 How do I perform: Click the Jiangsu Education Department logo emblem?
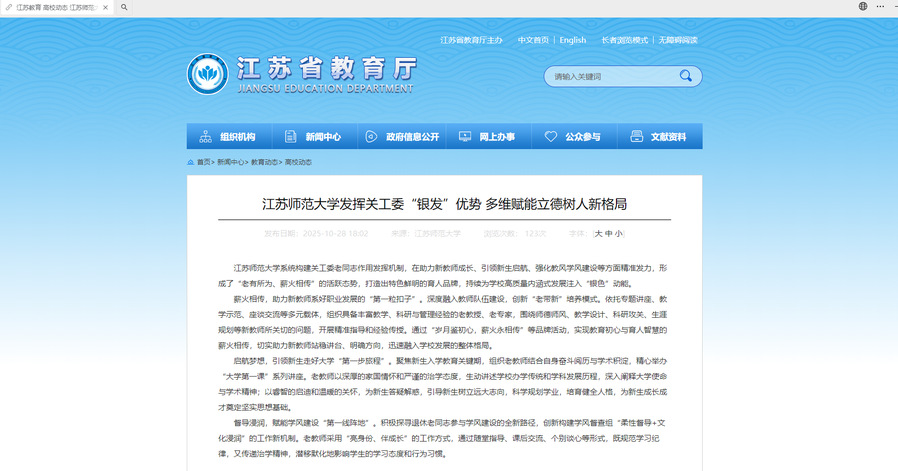[x=208, y=73]
